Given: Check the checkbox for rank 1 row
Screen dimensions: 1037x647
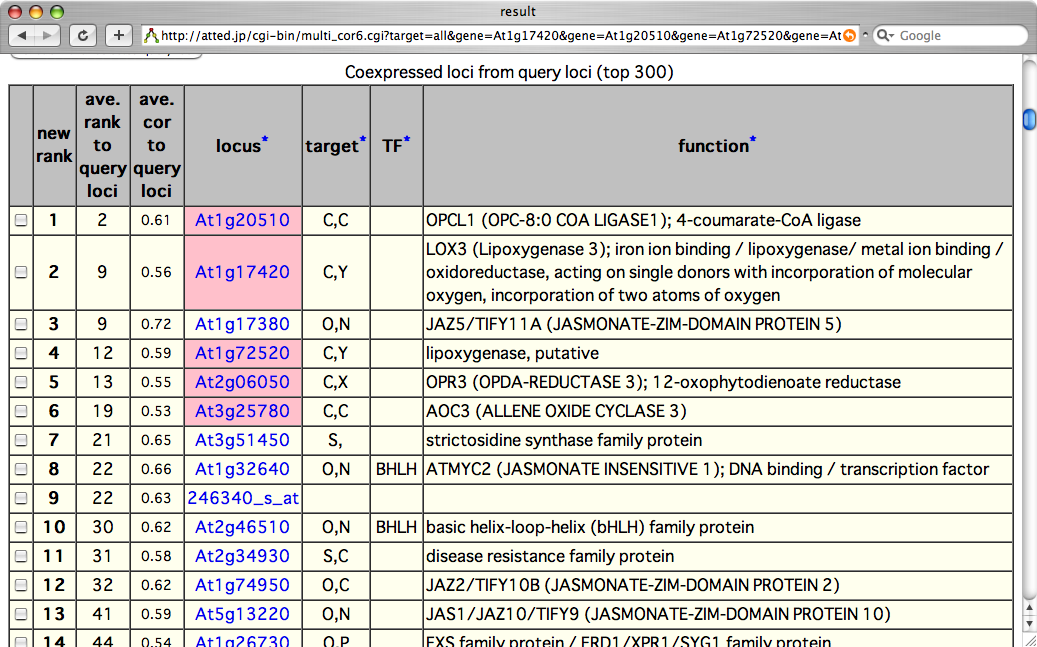Looking at the screenshot, I should point(21,221).
